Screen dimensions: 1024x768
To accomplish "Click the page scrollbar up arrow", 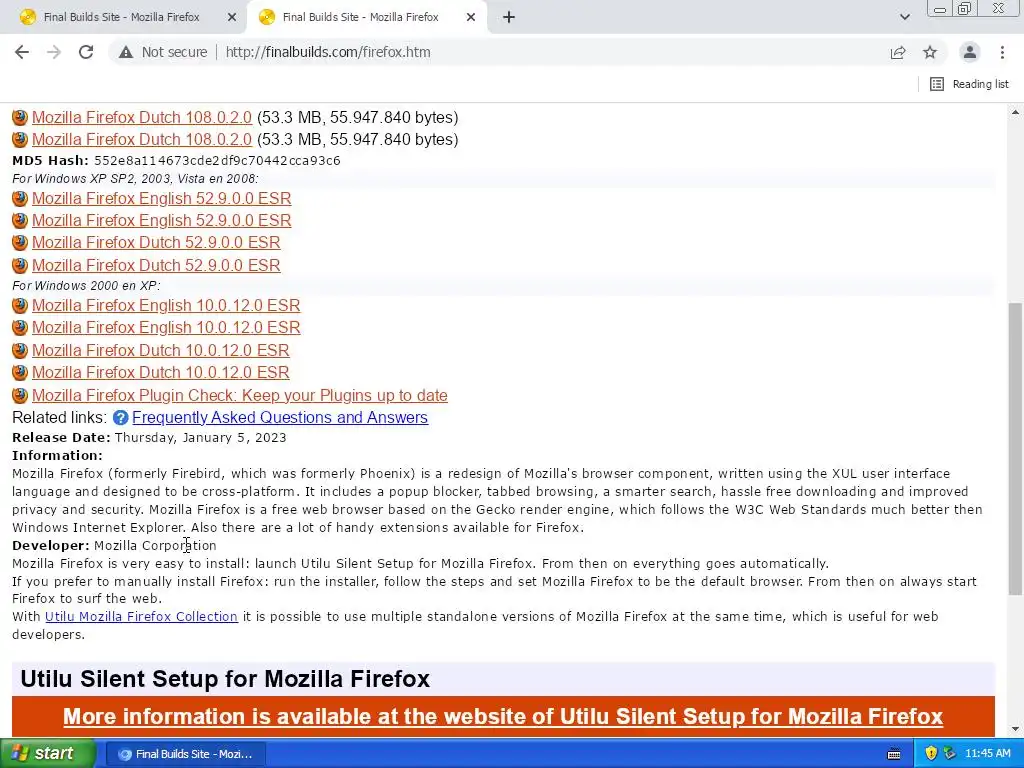I will [1015, 112].
